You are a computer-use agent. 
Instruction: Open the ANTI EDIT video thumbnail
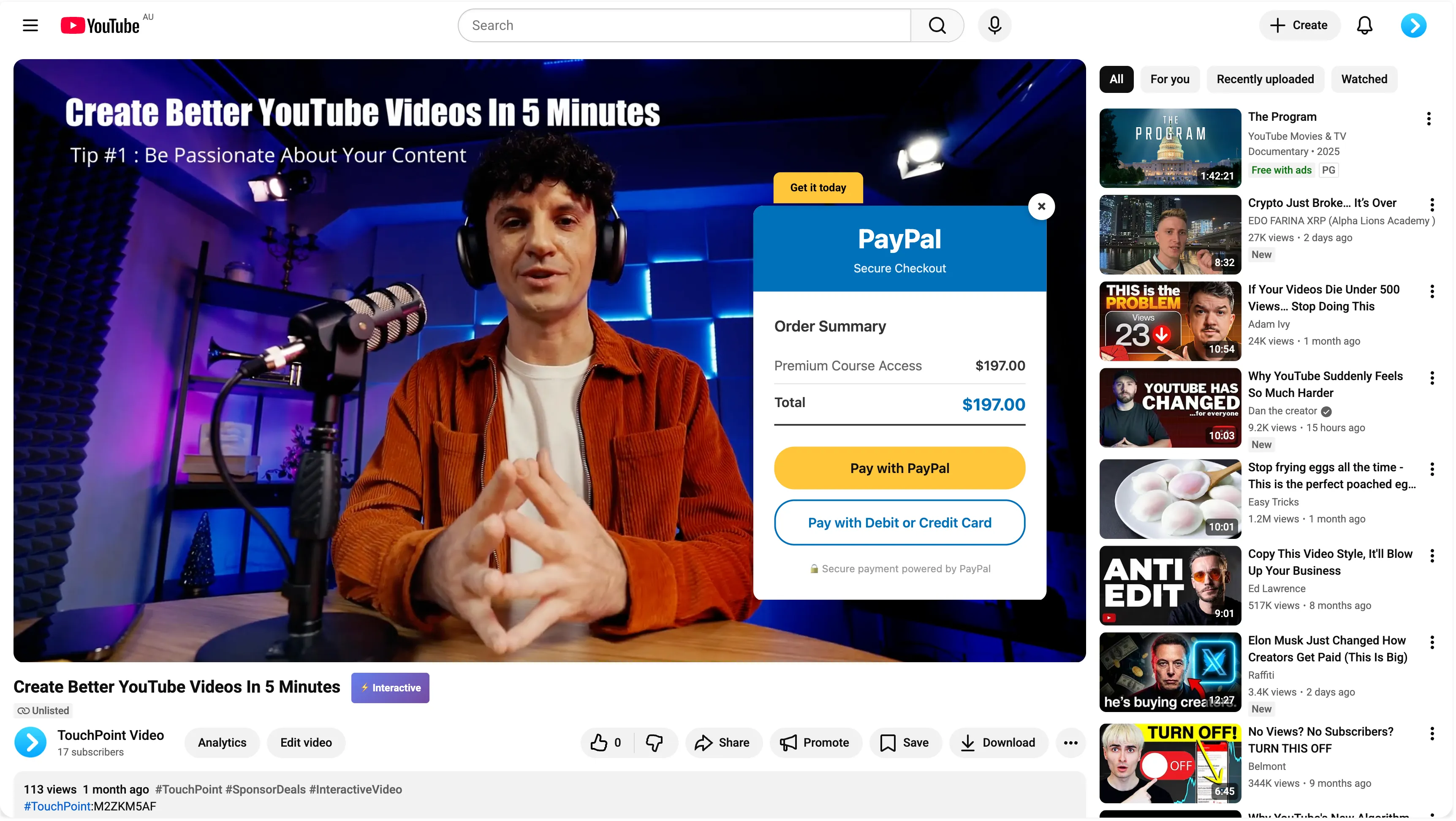coord(1169,585)
